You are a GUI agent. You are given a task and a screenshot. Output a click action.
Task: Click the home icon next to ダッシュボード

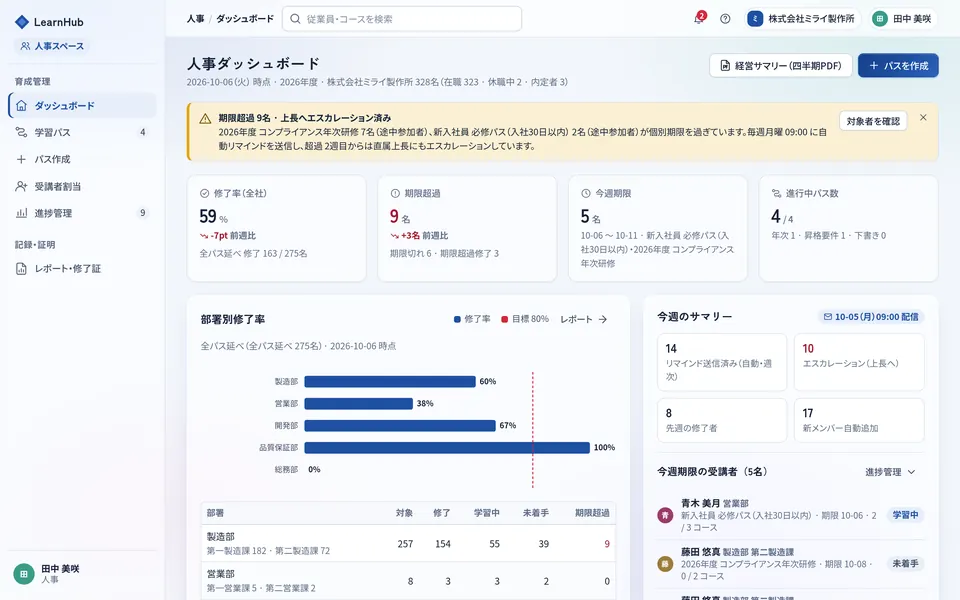[21, 105]
